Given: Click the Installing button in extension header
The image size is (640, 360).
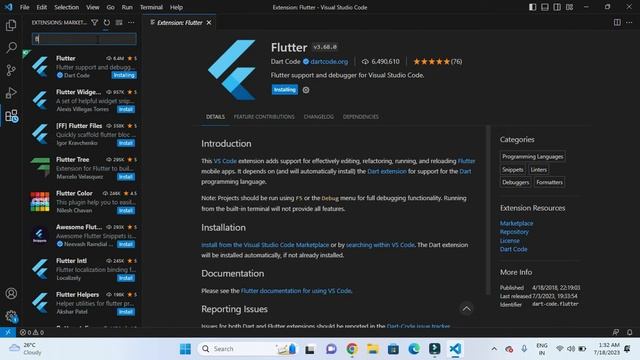Looking at the screenshot, I should 284,90.
